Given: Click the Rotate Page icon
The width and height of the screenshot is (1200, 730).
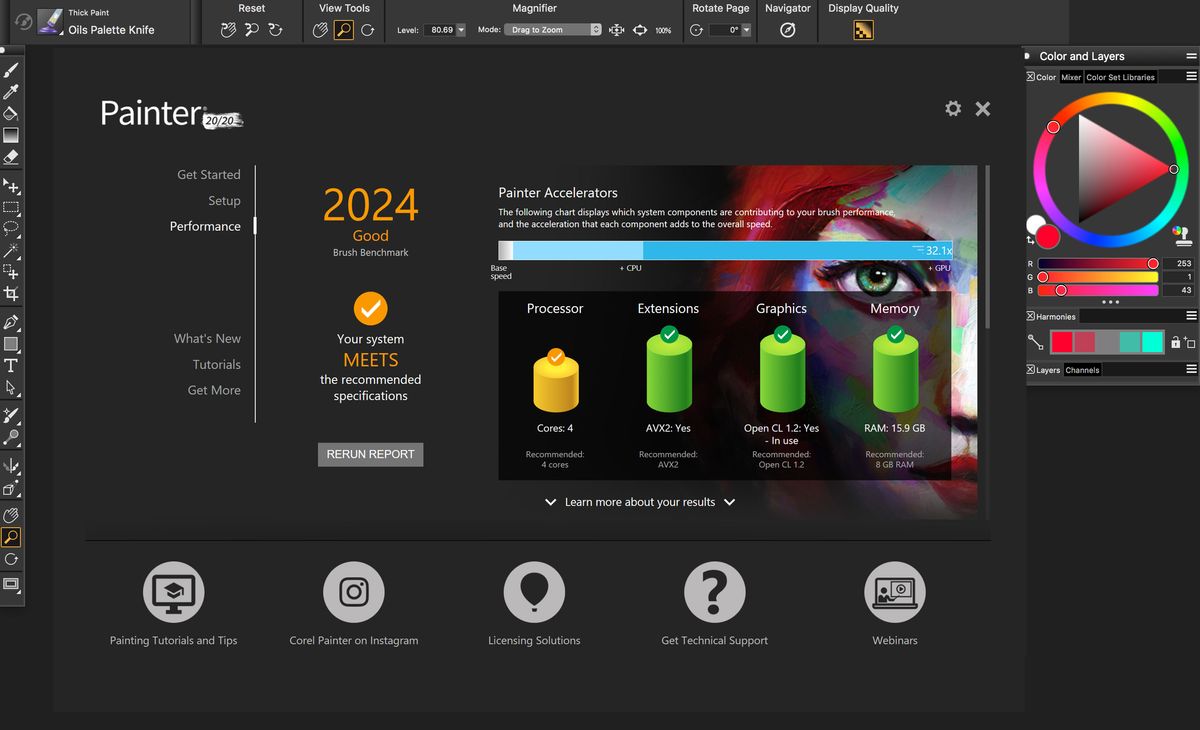Looking at the screenshot, I should pos(697,29).
